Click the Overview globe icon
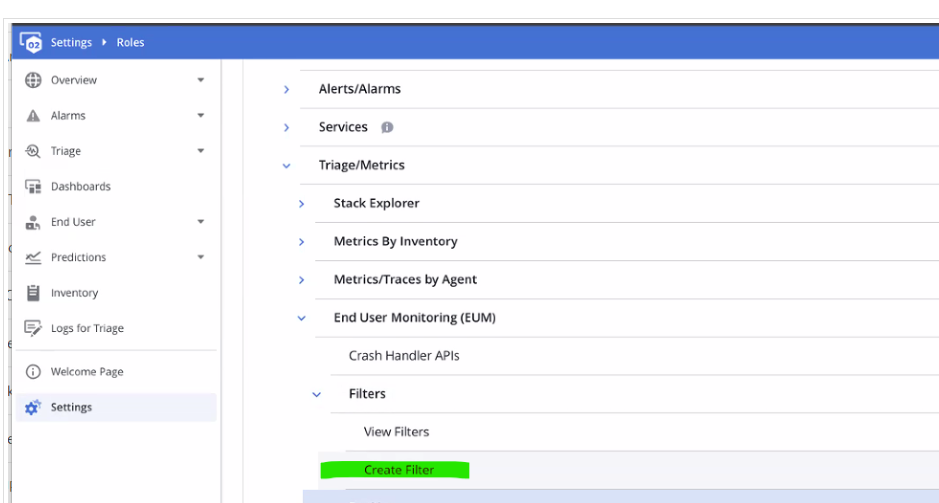Image resolution: width=939 pixels, height=503 pixels. pos(33,80)
